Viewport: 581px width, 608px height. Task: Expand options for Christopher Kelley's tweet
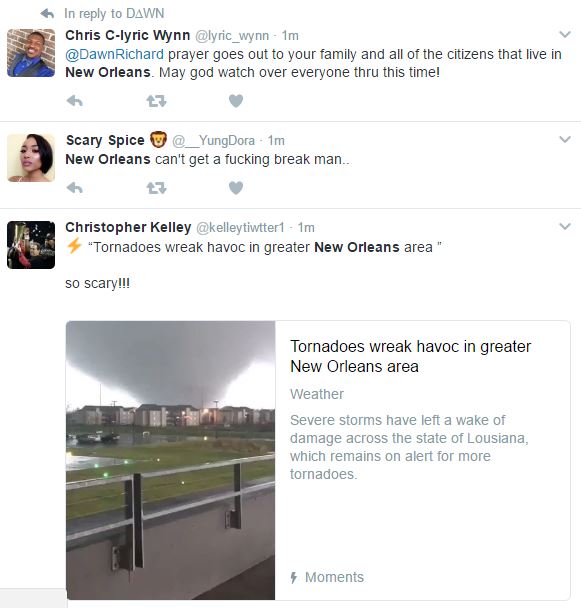(565, 226)
